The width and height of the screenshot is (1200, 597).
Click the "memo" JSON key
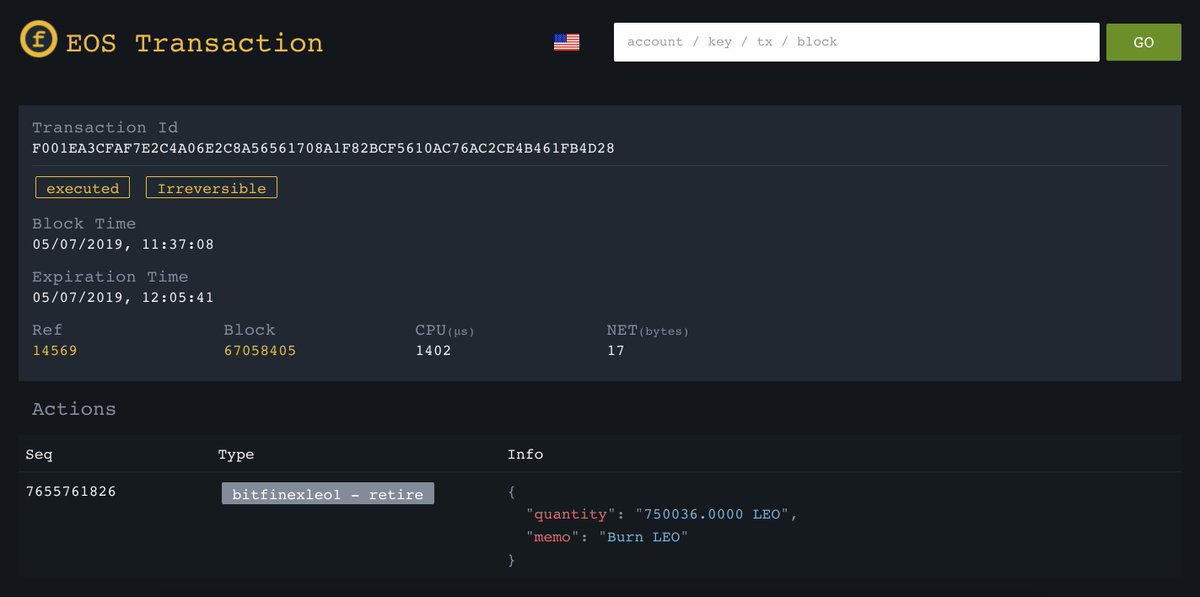coord(553,537)
